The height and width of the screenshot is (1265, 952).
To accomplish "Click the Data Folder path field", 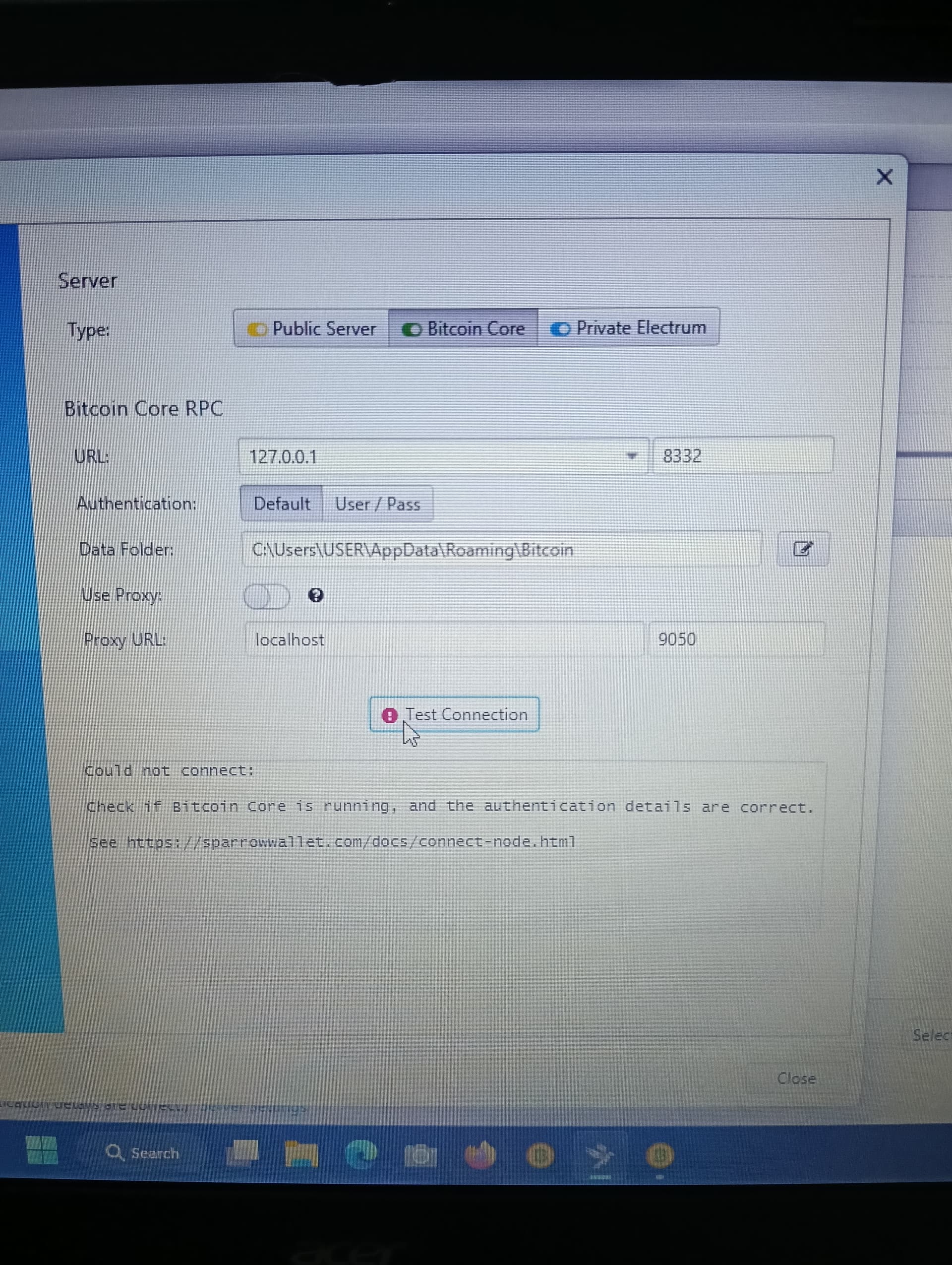I will click(501, 549).
